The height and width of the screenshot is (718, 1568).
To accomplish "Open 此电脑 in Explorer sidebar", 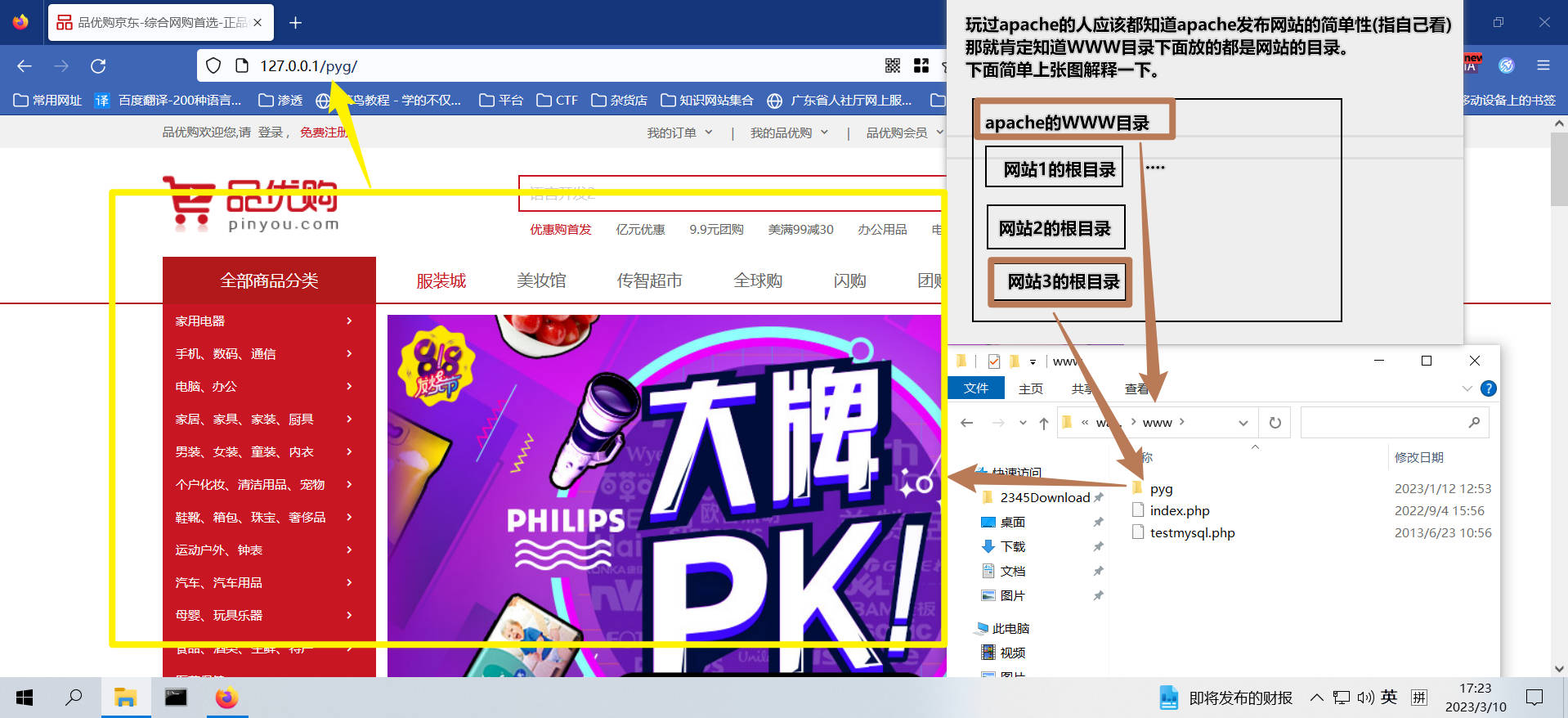I will [x=1003, y=628].
